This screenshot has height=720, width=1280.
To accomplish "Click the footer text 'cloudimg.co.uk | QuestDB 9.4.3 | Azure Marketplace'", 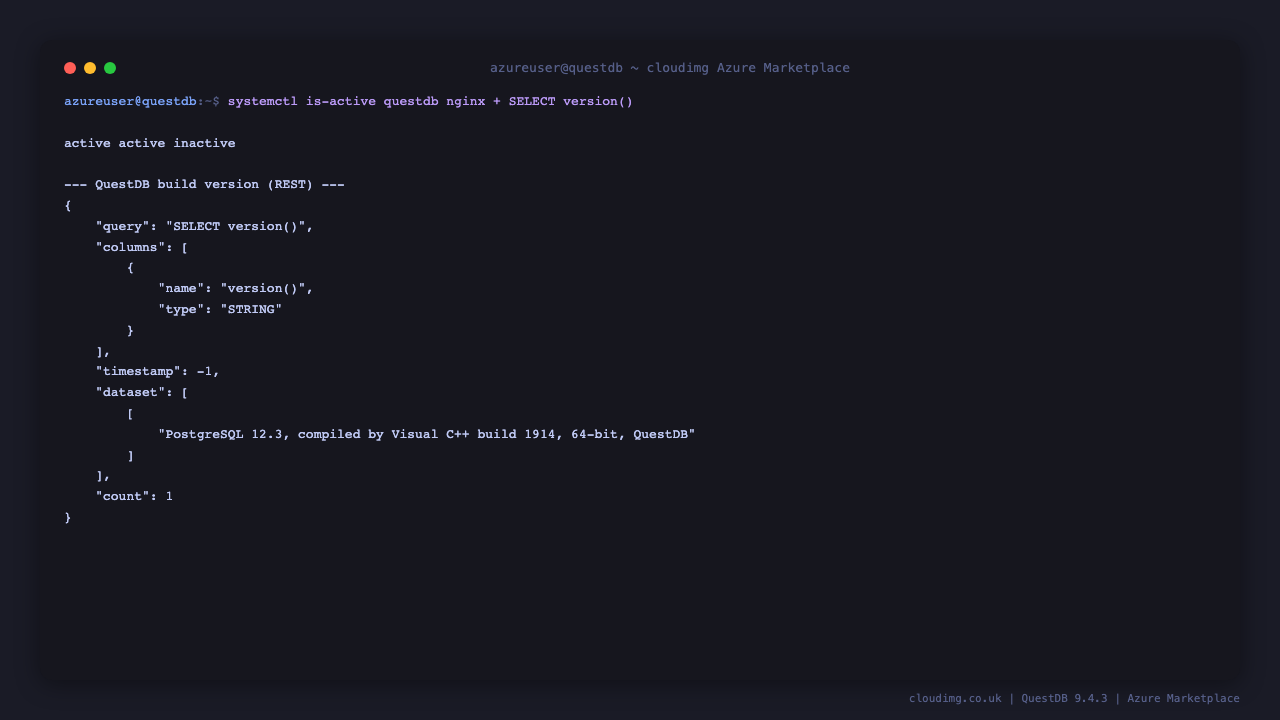I will pos(1074,698).
